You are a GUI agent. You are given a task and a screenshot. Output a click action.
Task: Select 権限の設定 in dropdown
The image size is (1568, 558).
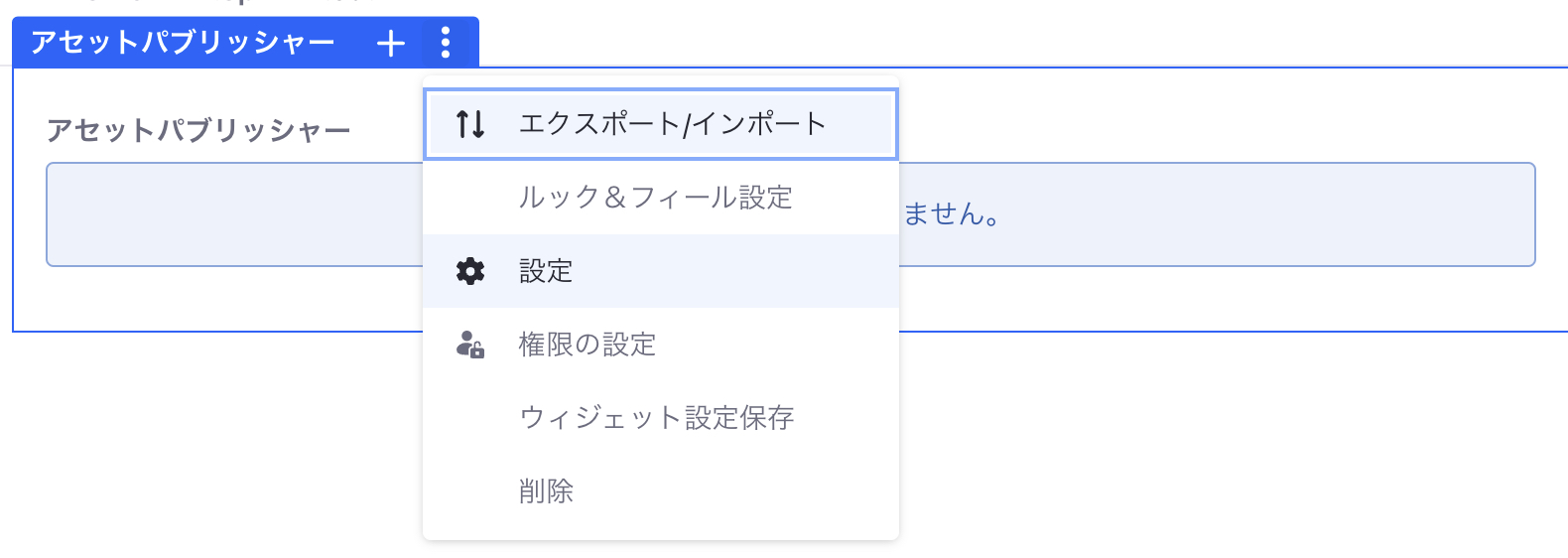(x=587, y=345)
